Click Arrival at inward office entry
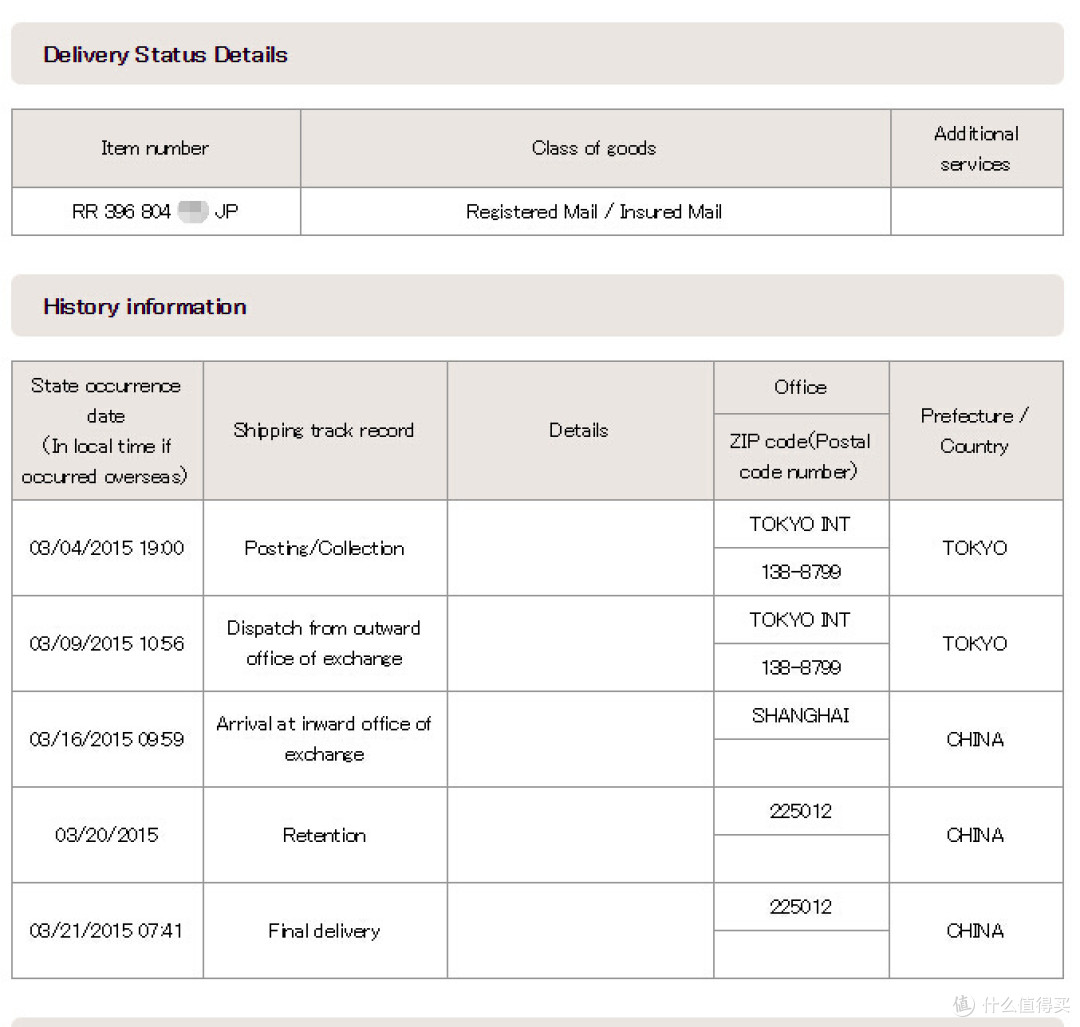The width and height of the screenshot is (1080, 1027). (x=324, y=739)
